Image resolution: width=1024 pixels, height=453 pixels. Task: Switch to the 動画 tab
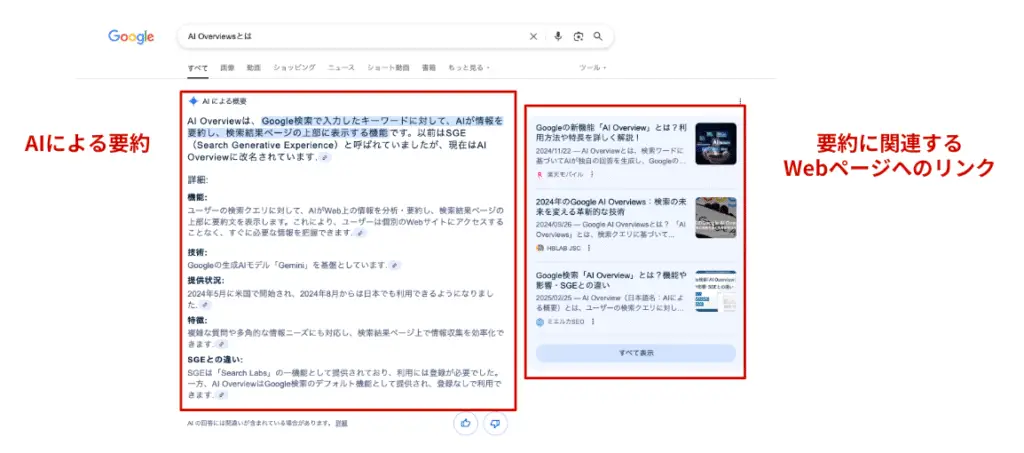254,67
